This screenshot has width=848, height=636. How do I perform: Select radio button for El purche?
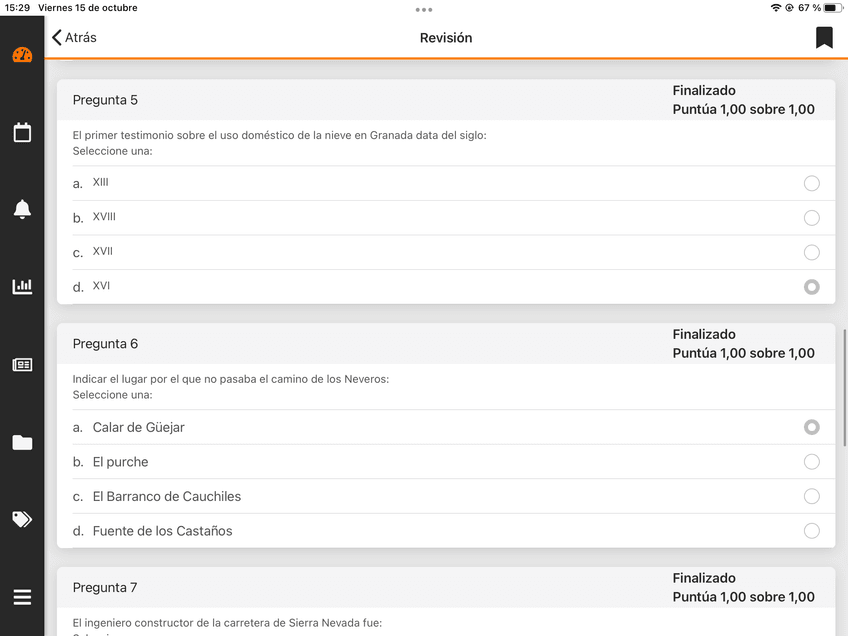tap(812, 462)
